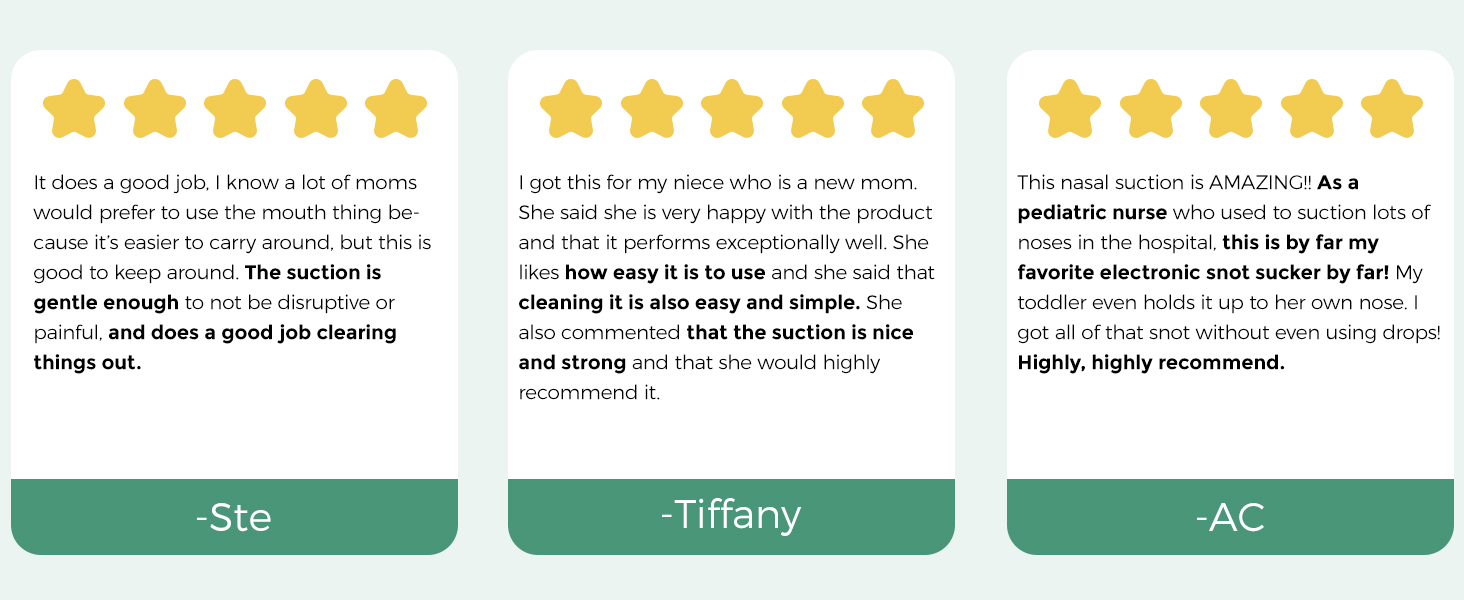1464x600 pixels.
Task: Select the fourth star in AC's review
Action: click(1312, 108)
